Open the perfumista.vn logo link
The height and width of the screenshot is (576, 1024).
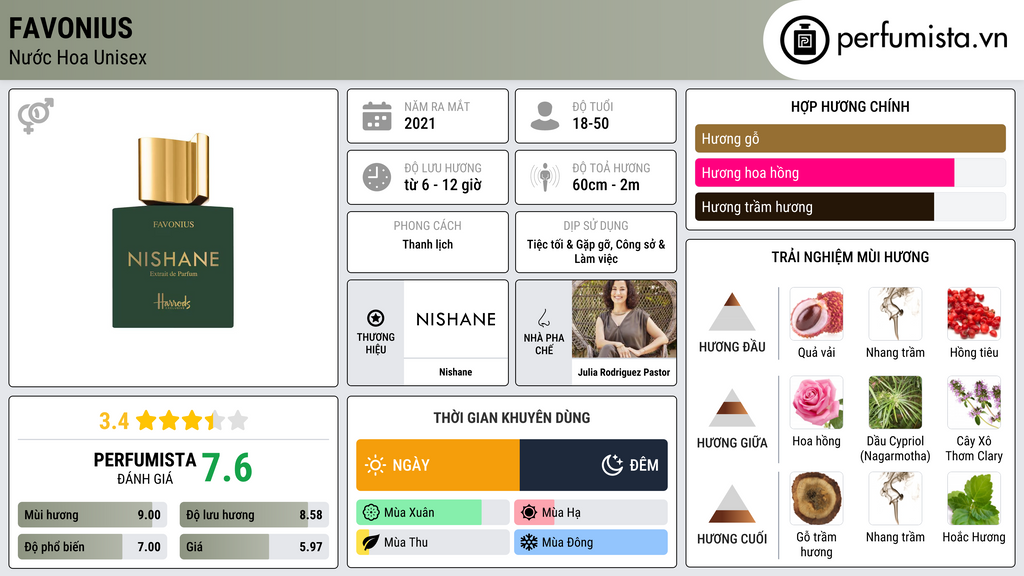point(896,40)
